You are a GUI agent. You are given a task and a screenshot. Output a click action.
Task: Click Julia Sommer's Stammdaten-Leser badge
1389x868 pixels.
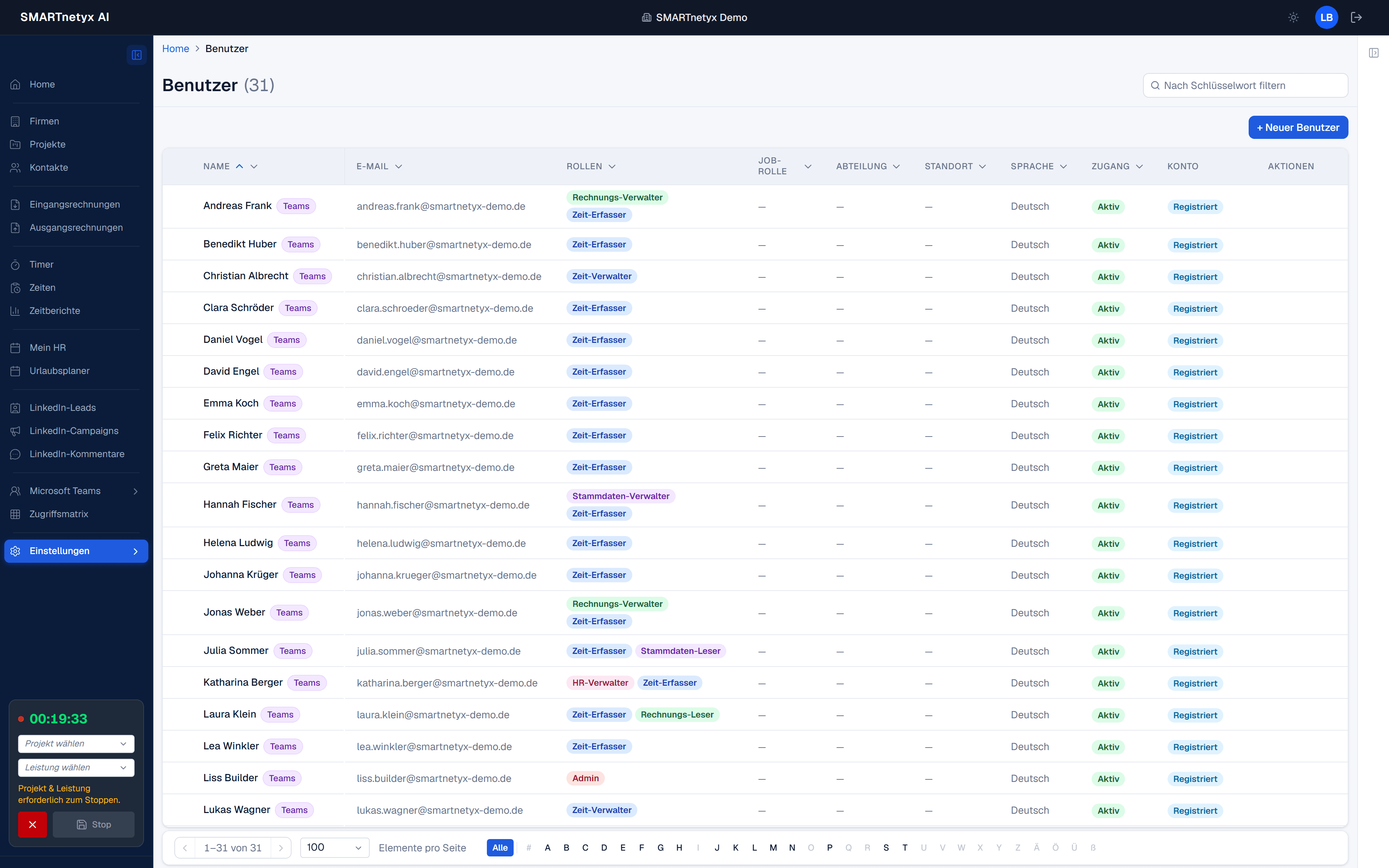coord(680,651)
